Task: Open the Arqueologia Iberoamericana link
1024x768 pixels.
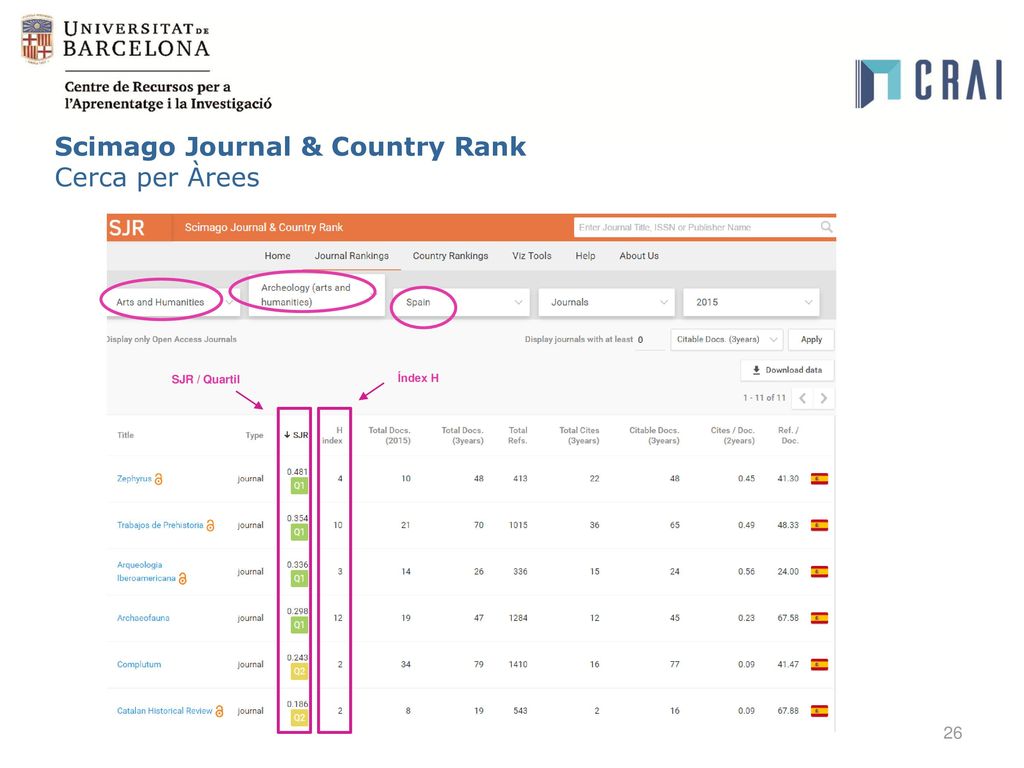Action: [146, 571]
